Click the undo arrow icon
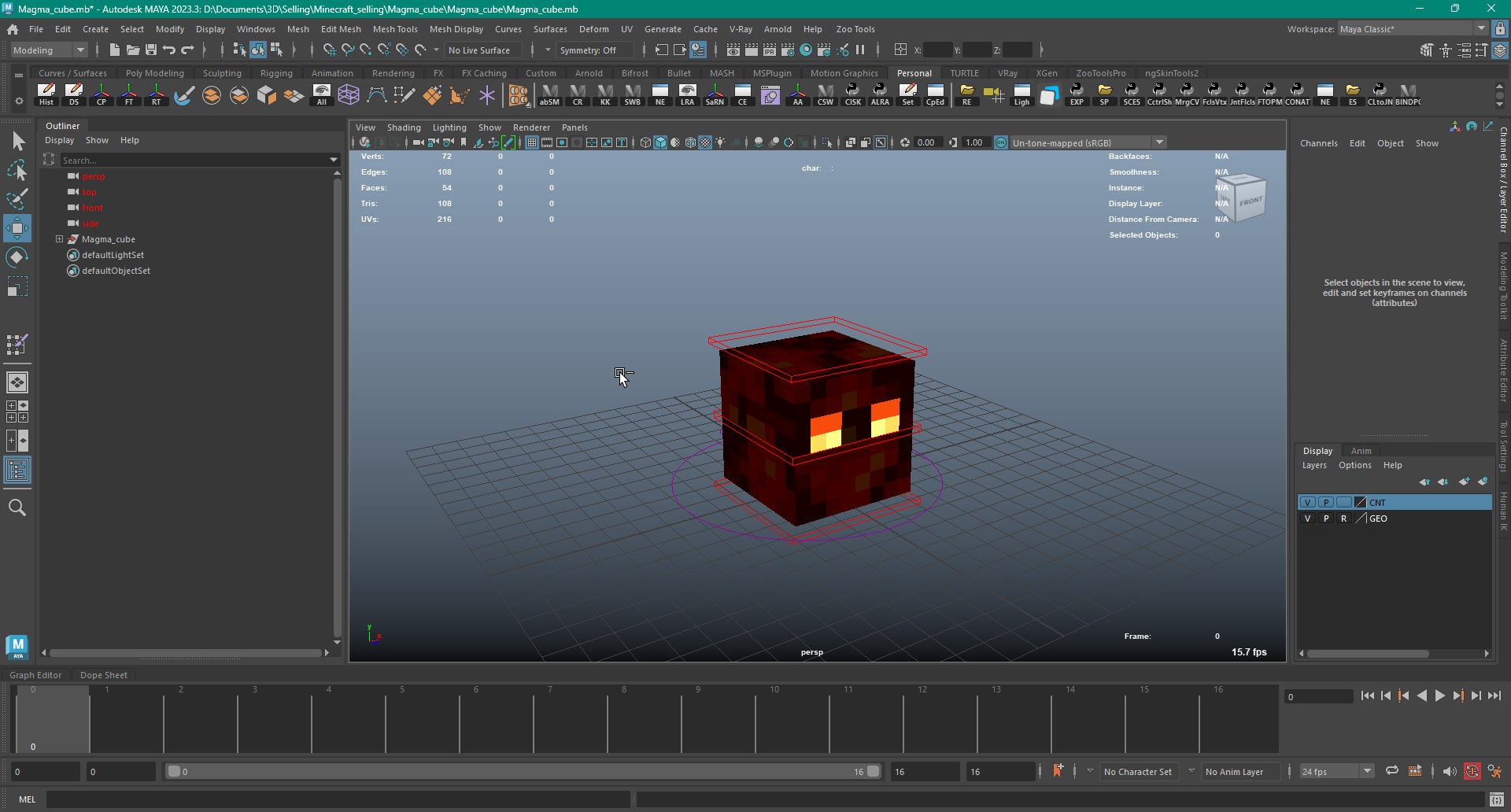The width and height of the screenshot is (1511, 812). tap(169, 50)
